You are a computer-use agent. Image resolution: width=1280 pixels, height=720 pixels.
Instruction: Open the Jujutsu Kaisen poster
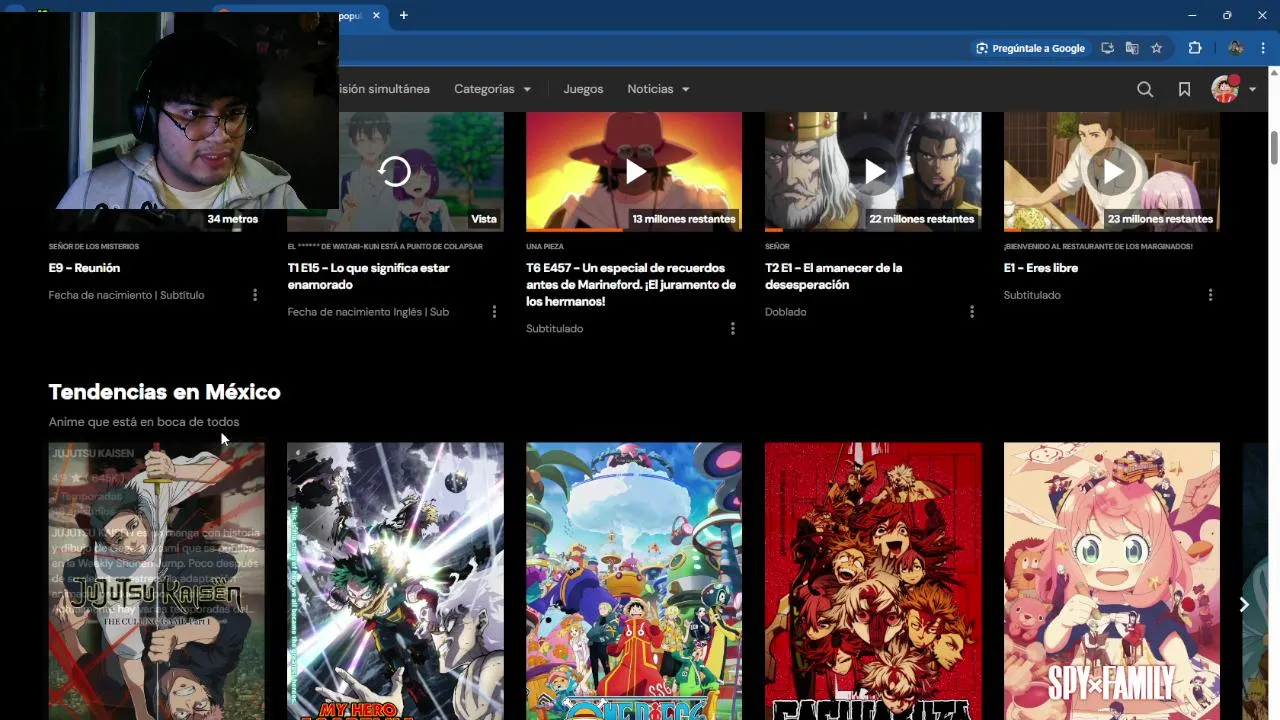157,581
